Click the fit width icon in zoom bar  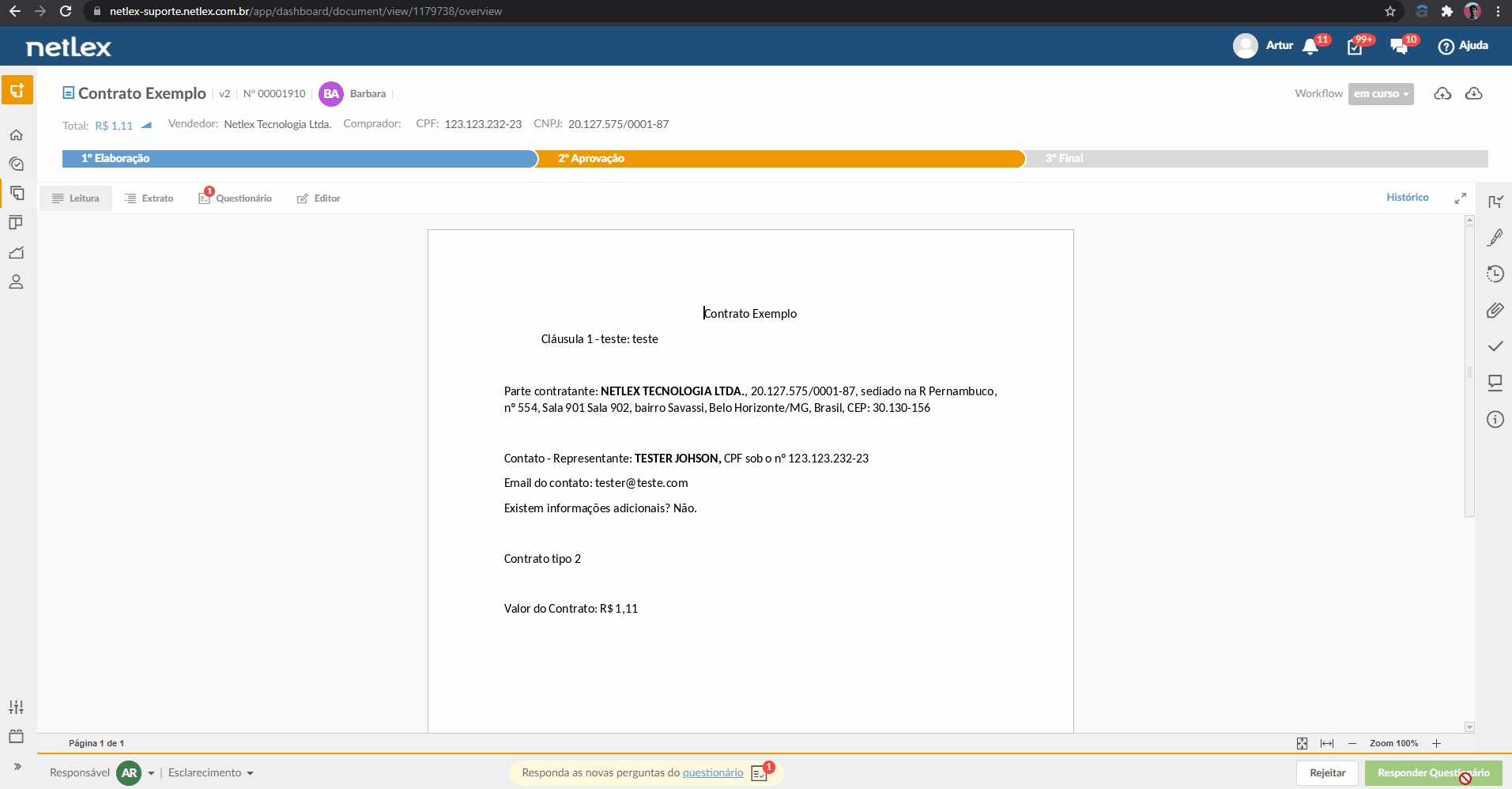[1327, 743]
